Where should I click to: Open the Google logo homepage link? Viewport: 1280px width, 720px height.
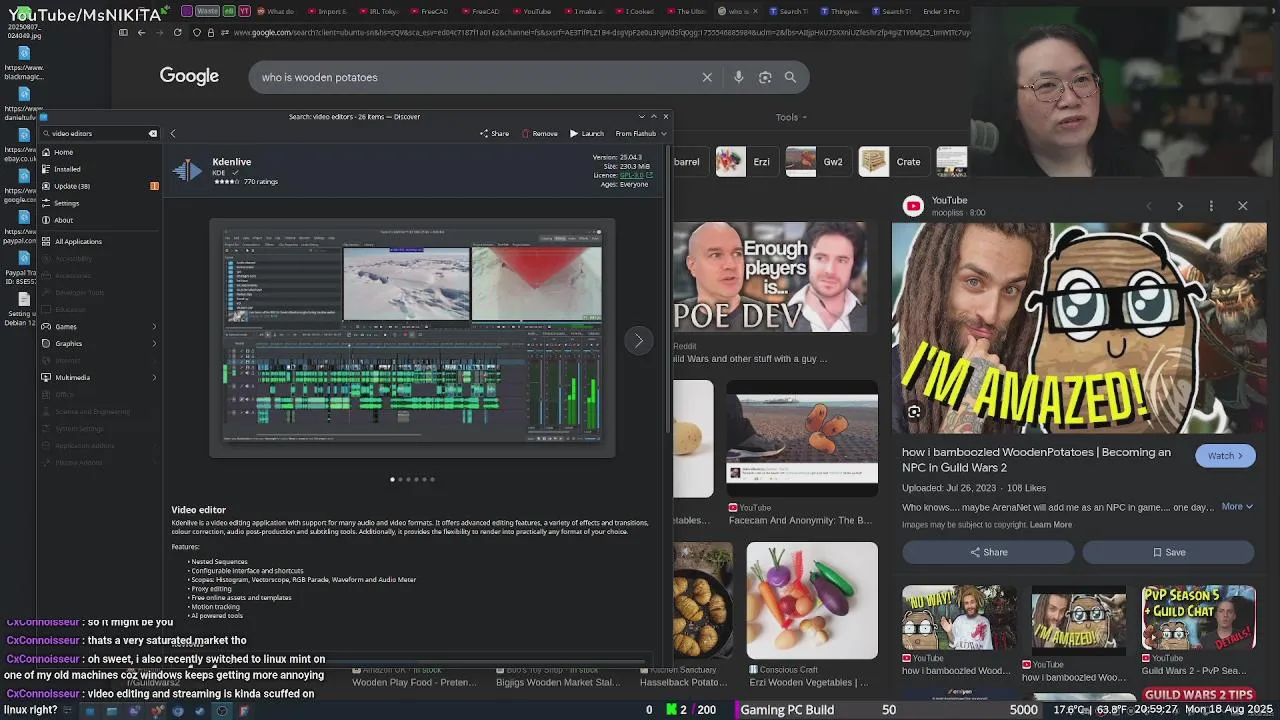189,77
